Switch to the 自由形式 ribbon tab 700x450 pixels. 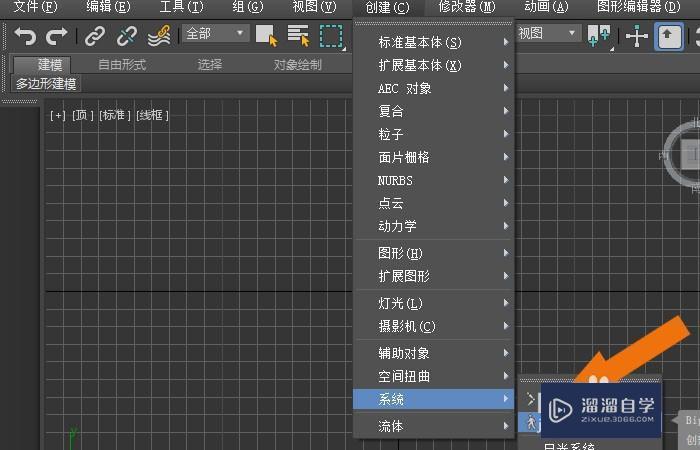[x=122, y=65]
